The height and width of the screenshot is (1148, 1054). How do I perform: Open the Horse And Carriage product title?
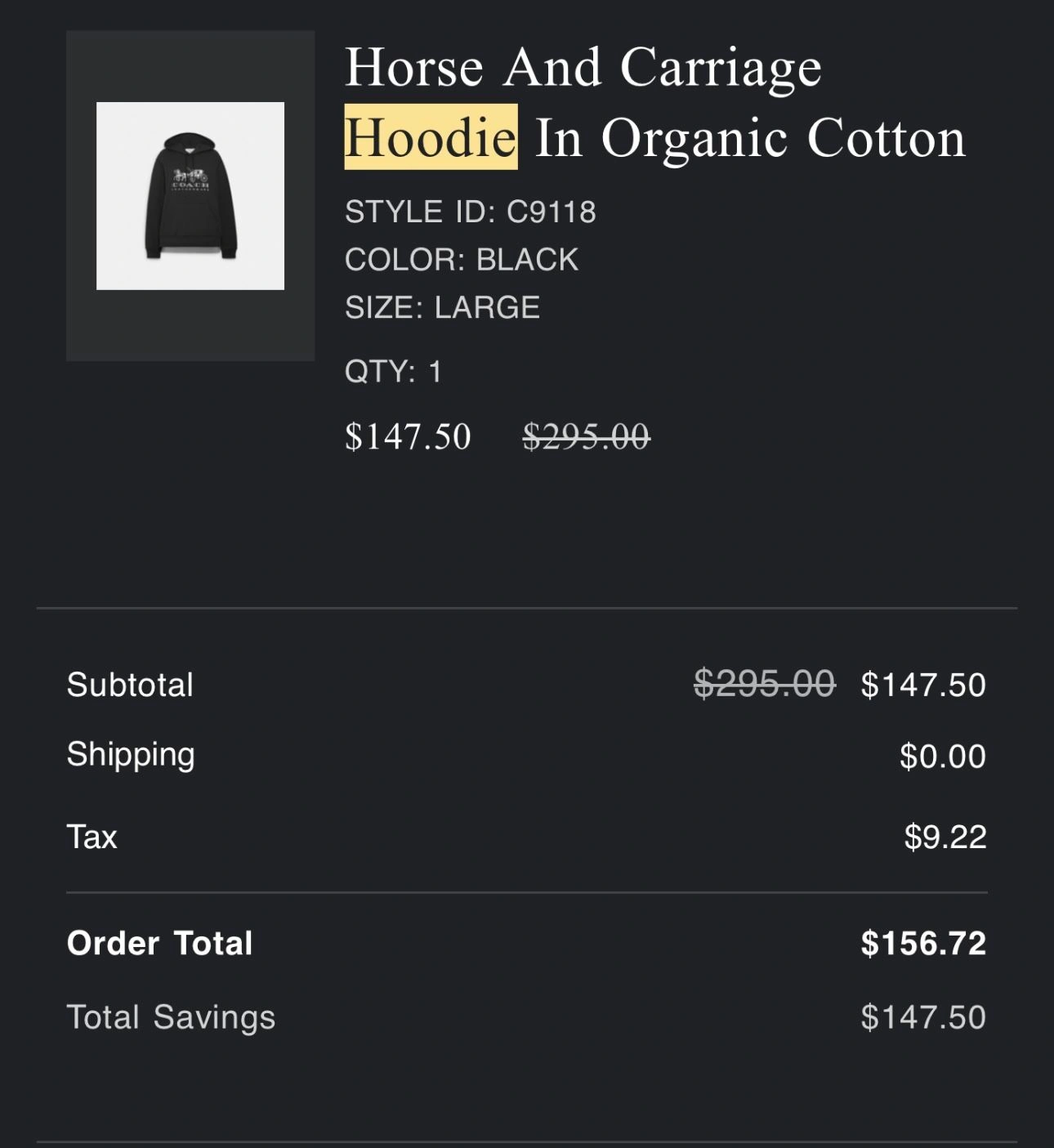583,67
